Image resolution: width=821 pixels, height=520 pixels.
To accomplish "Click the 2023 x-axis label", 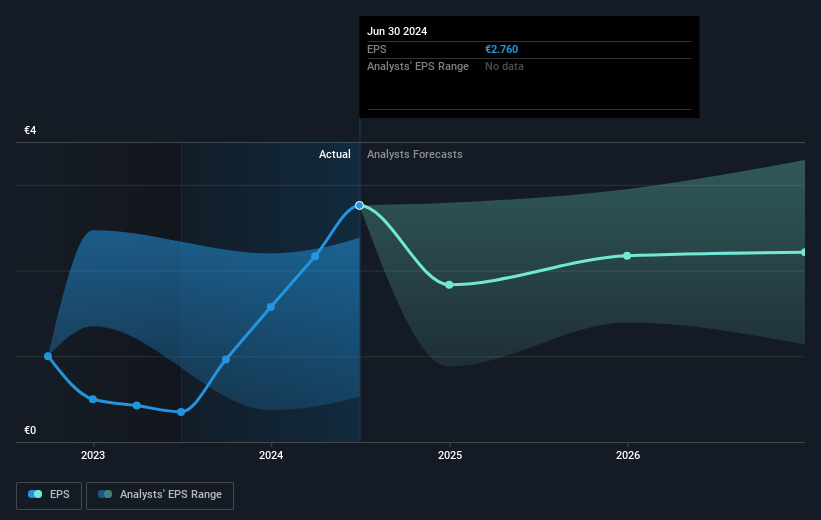I will point(93,455).
